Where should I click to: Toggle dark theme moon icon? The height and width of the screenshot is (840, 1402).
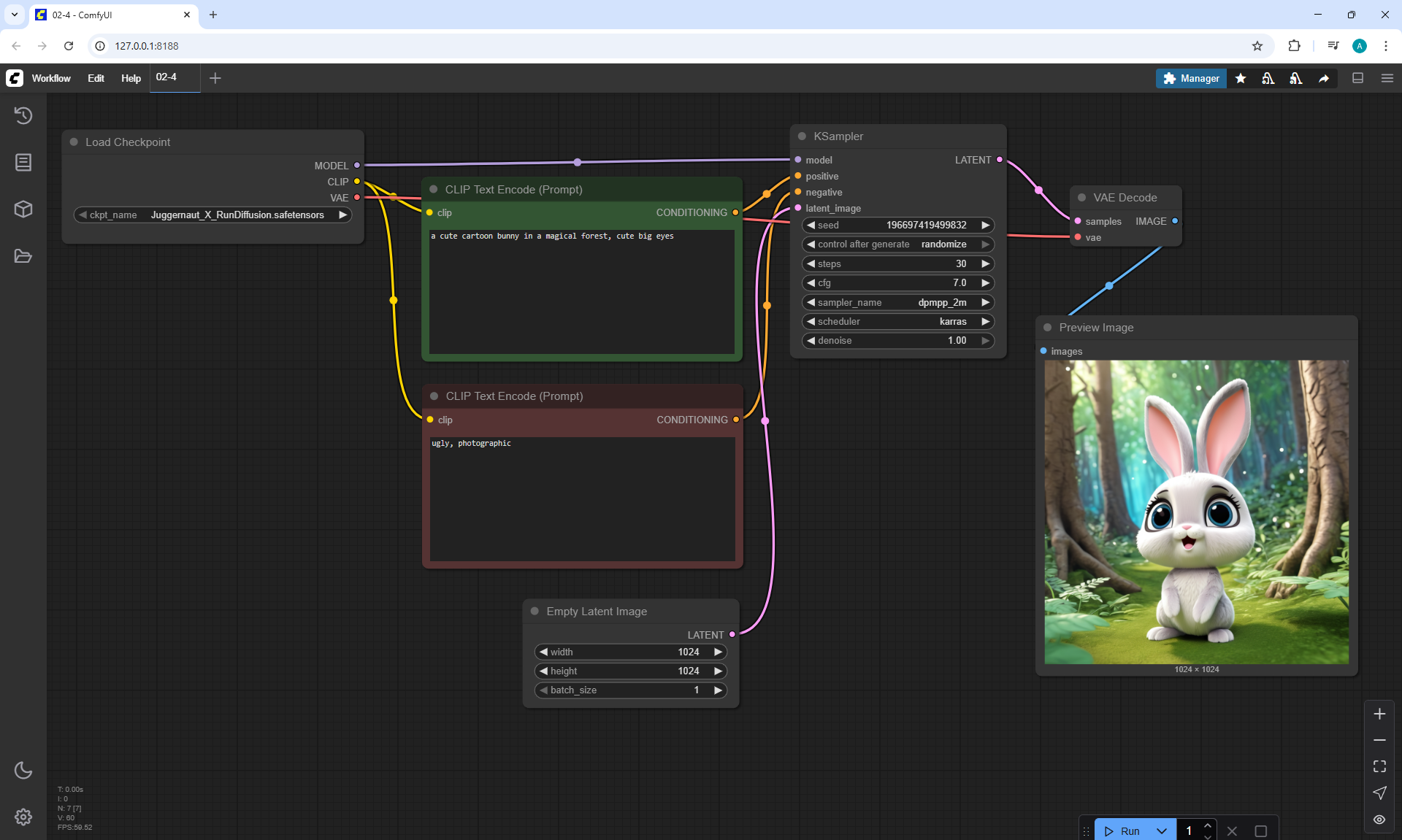coord(23,770)
